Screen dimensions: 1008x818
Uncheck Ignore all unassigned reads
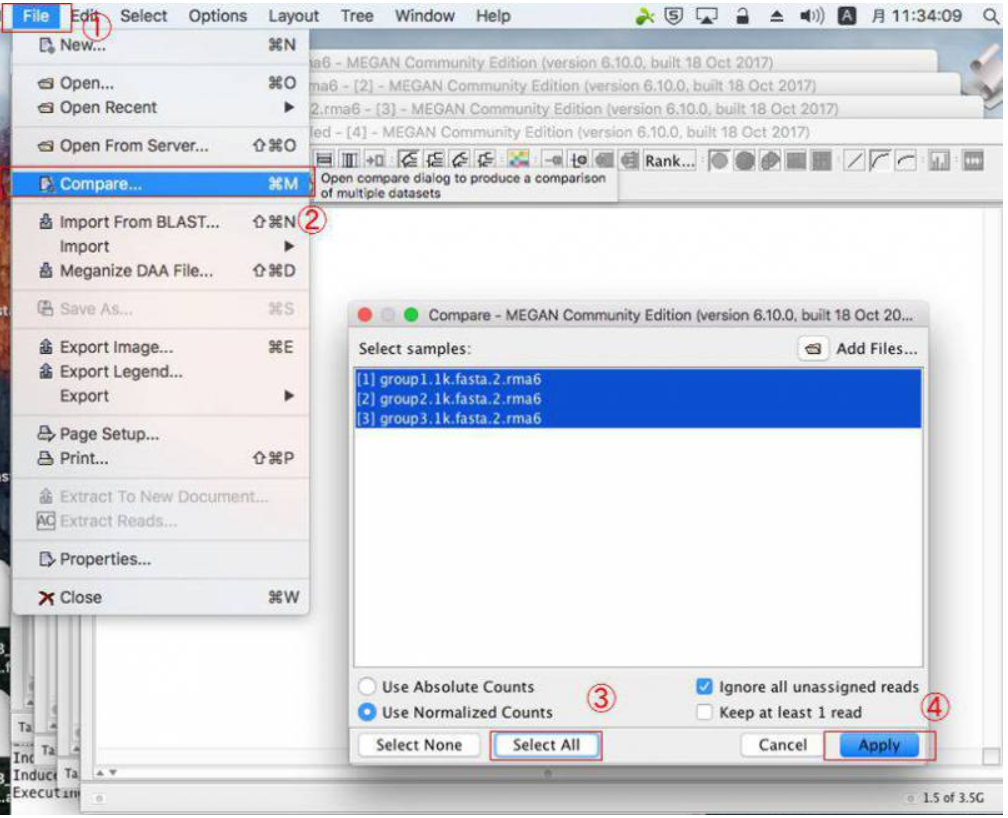tap(705, 687)
